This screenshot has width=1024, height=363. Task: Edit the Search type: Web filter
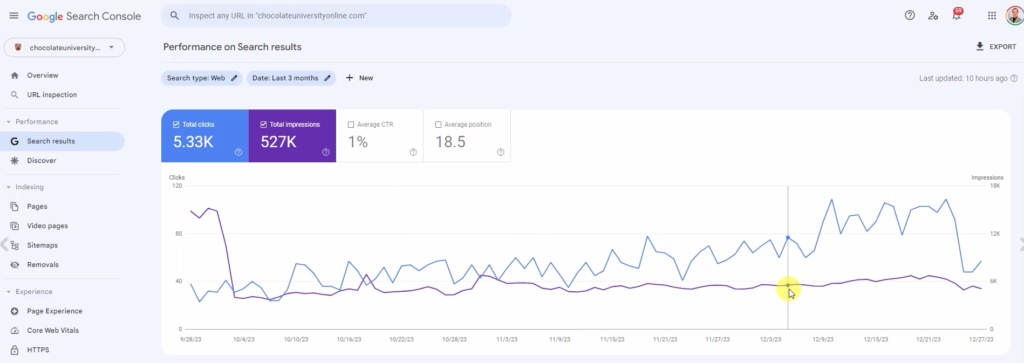click(x=202, y=78)
